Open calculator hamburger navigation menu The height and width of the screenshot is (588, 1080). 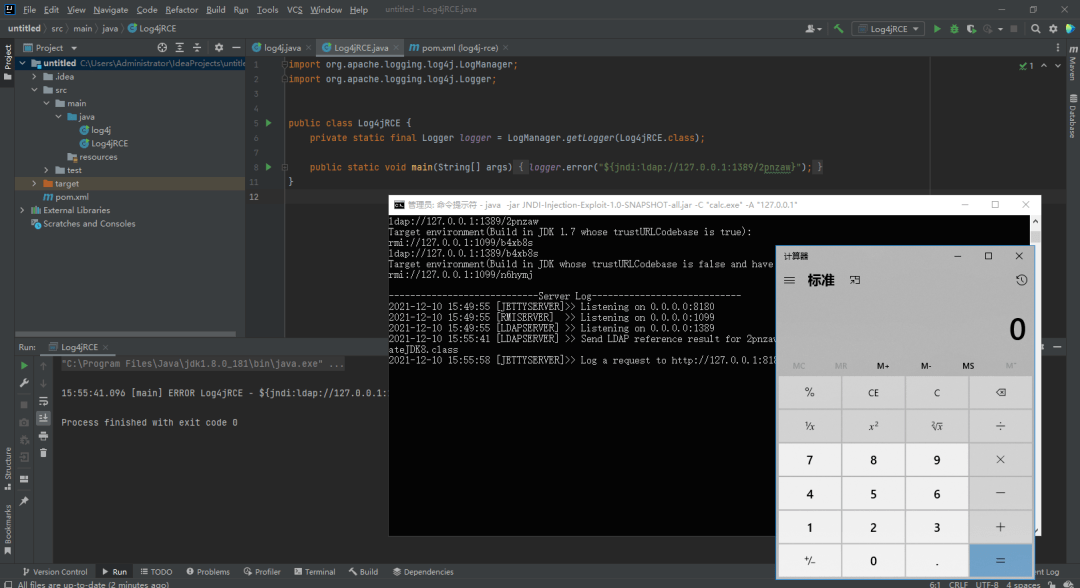pyautogui.click(x=789, y=280)
